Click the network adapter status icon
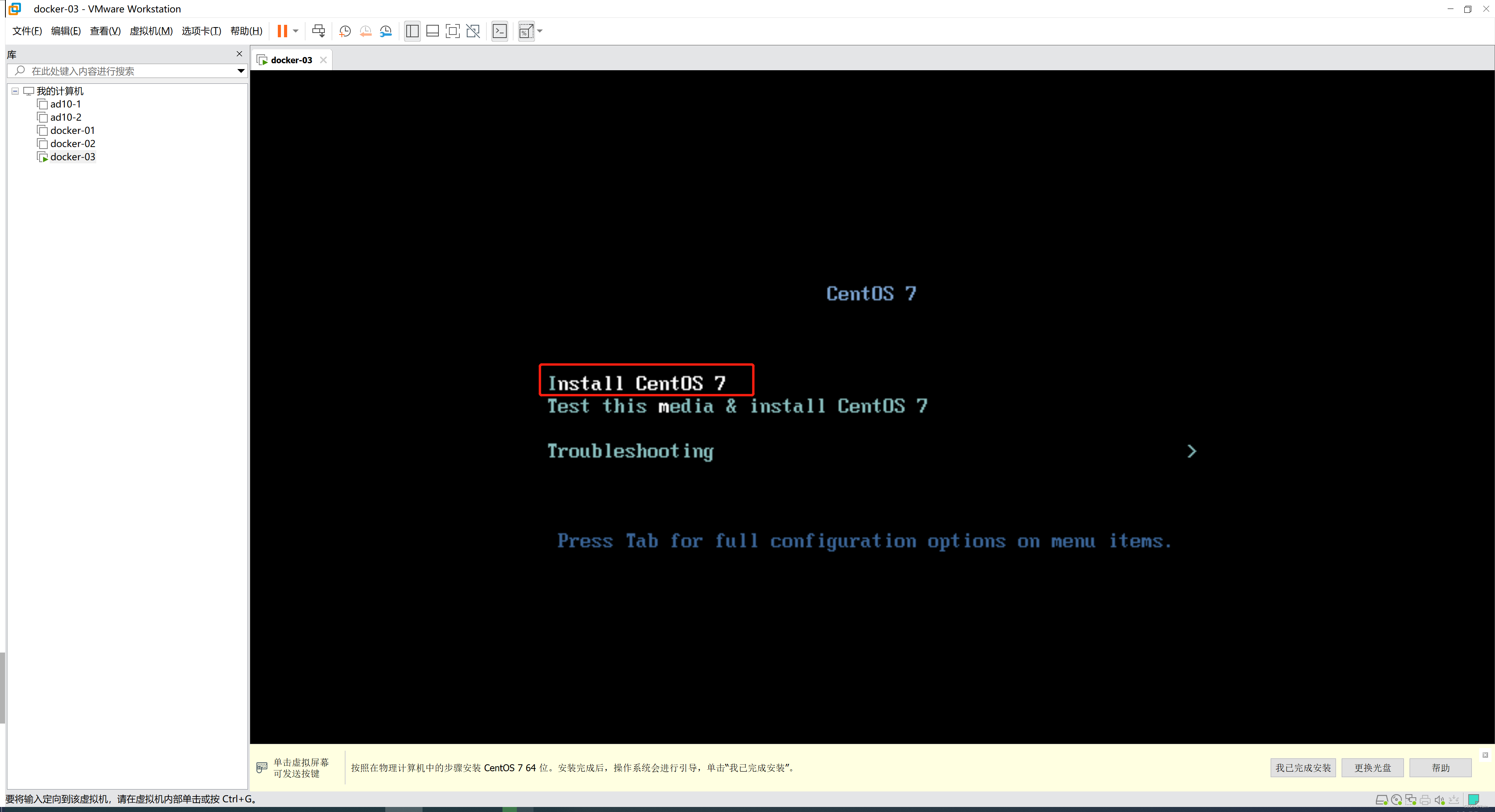Screen dimensions: 1495x812 (x=1410, y=800)
